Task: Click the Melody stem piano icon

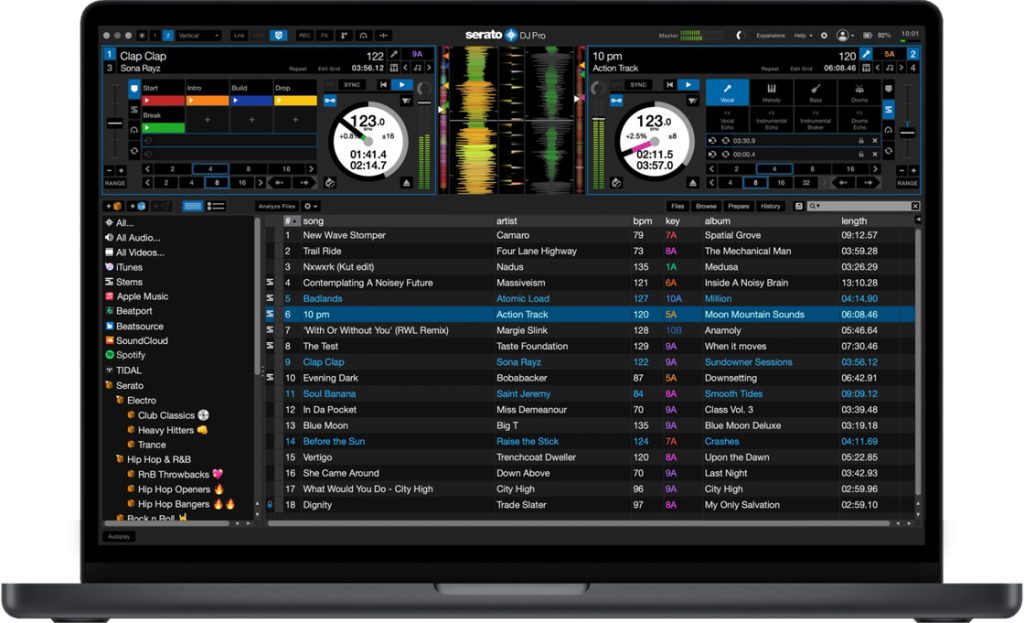Action: 771,88
